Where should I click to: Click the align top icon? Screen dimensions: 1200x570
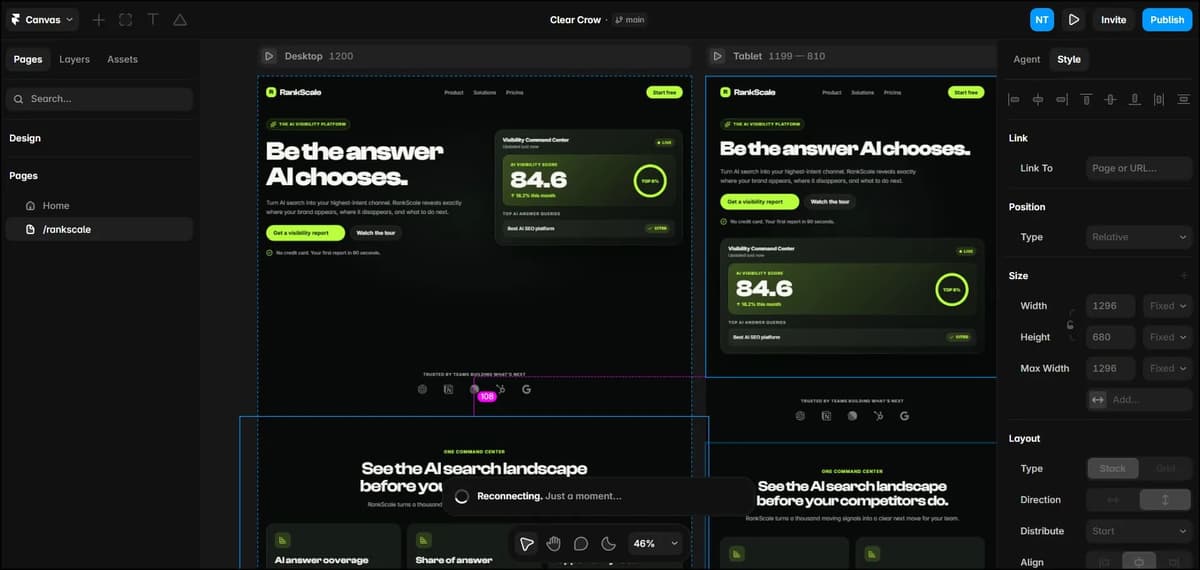click(1086, 99)
